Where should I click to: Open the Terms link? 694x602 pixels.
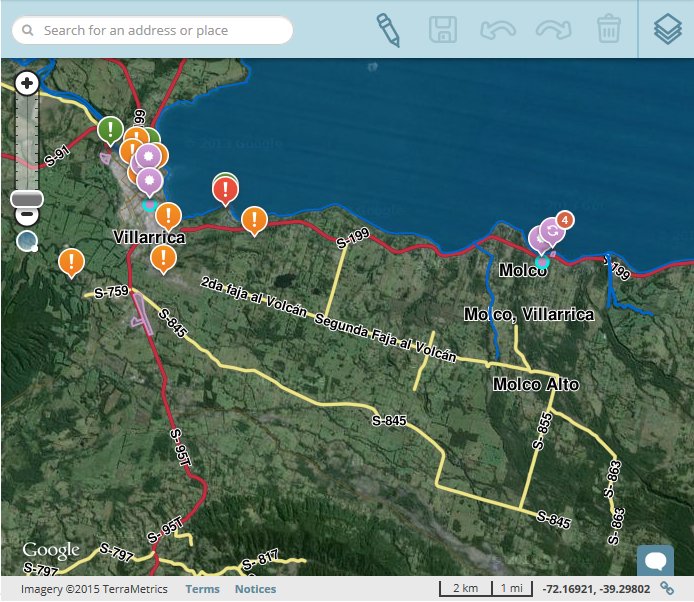[202, 589]
